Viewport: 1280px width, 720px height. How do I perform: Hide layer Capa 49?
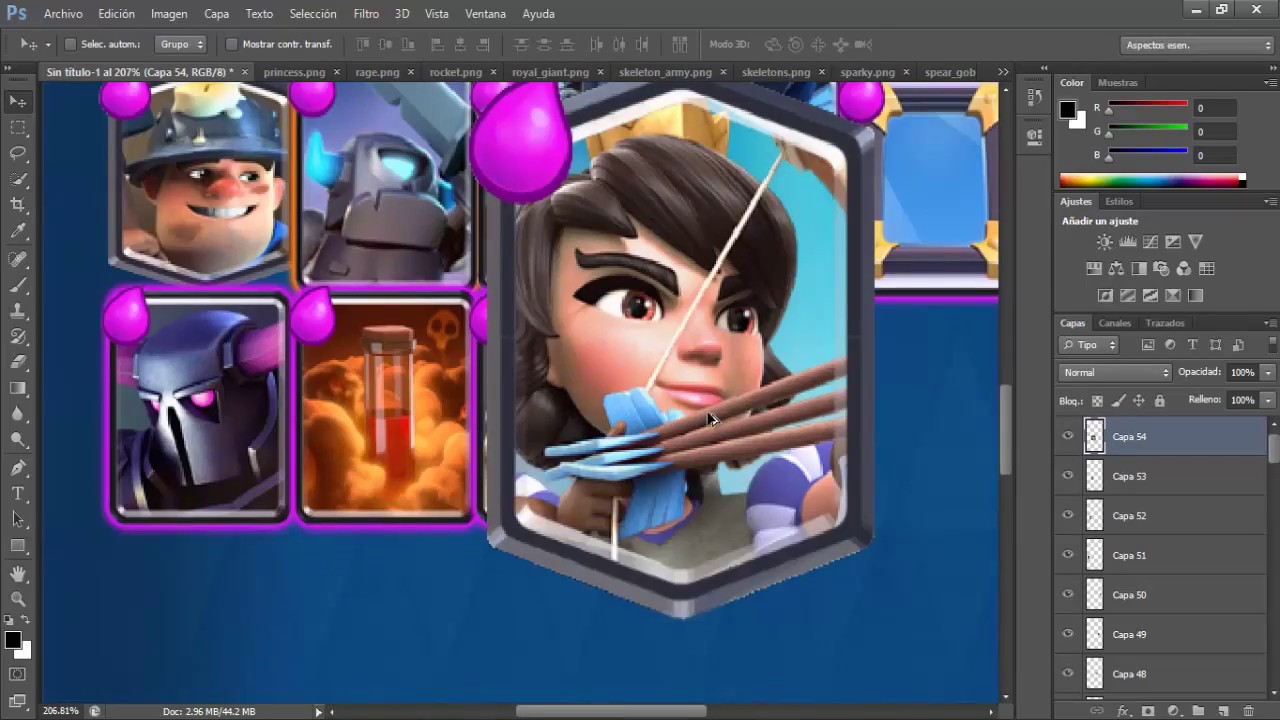point(1068,634)
